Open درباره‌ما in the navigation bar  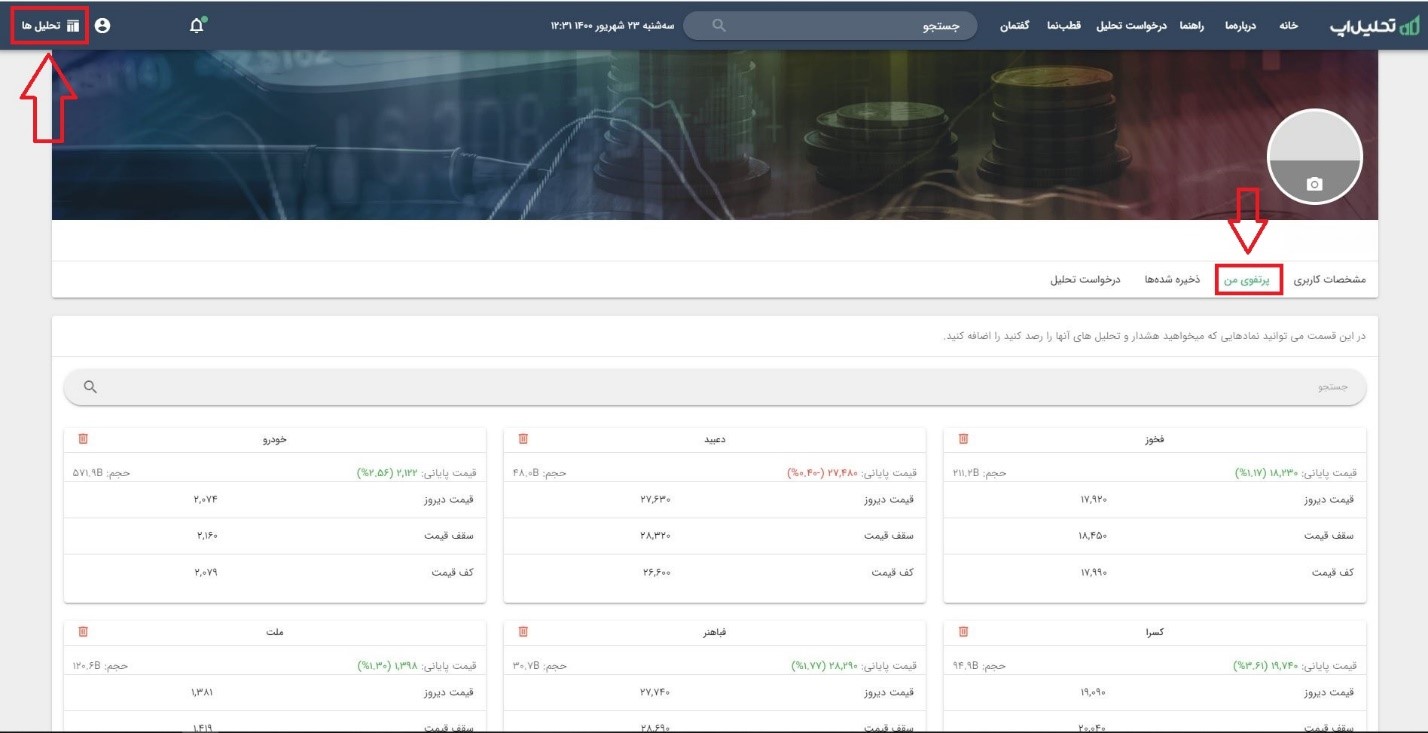point(1238,26)
